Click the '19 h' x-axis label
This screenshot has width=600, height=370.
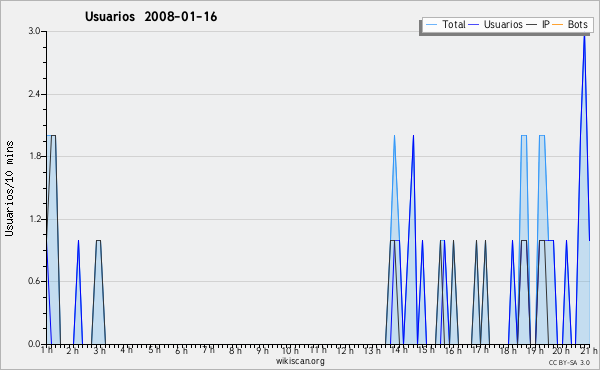click(535, 350)
